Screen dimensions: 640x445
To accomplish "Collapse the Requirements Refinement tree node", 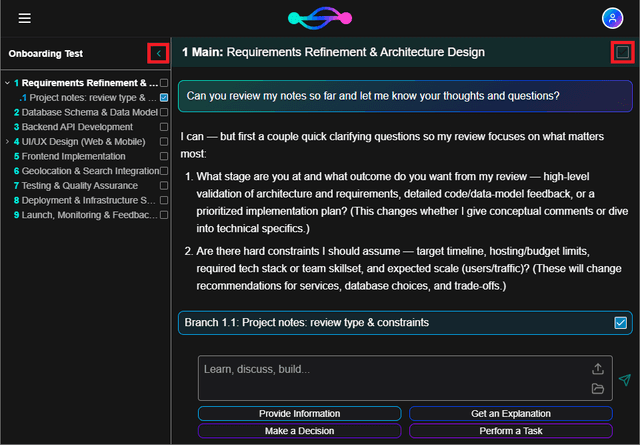I will (7, 83).
